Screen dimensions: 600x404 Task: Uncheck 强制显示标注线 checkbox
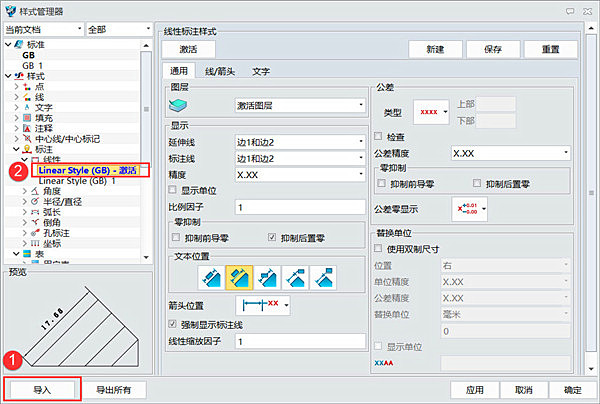coord(175,324)
